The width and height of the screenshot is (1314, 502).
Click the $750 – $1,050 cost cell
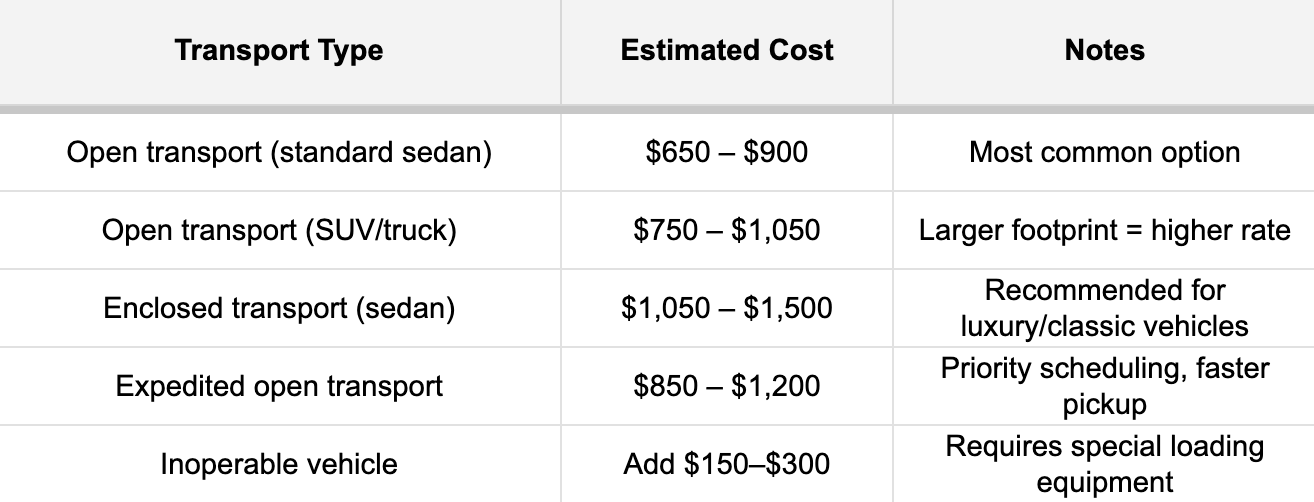tap(727, 230)
